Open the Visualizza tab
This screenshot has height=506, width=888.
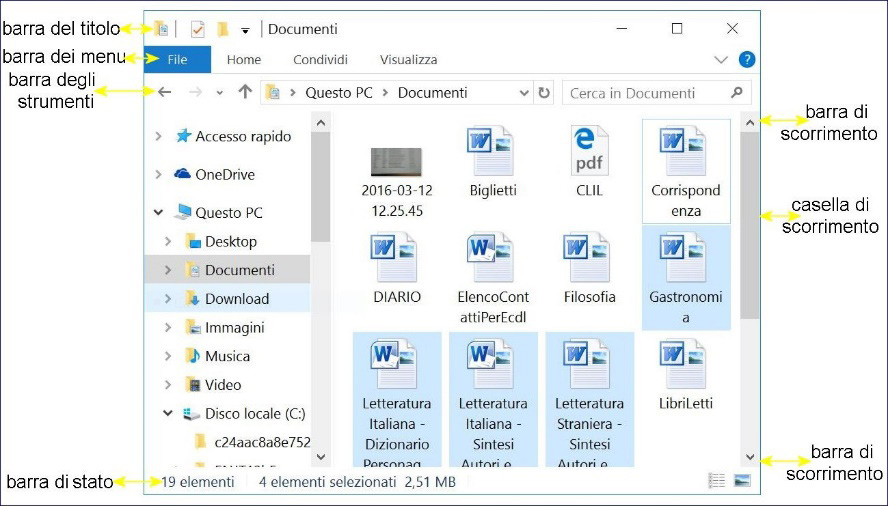coord(408,60)
